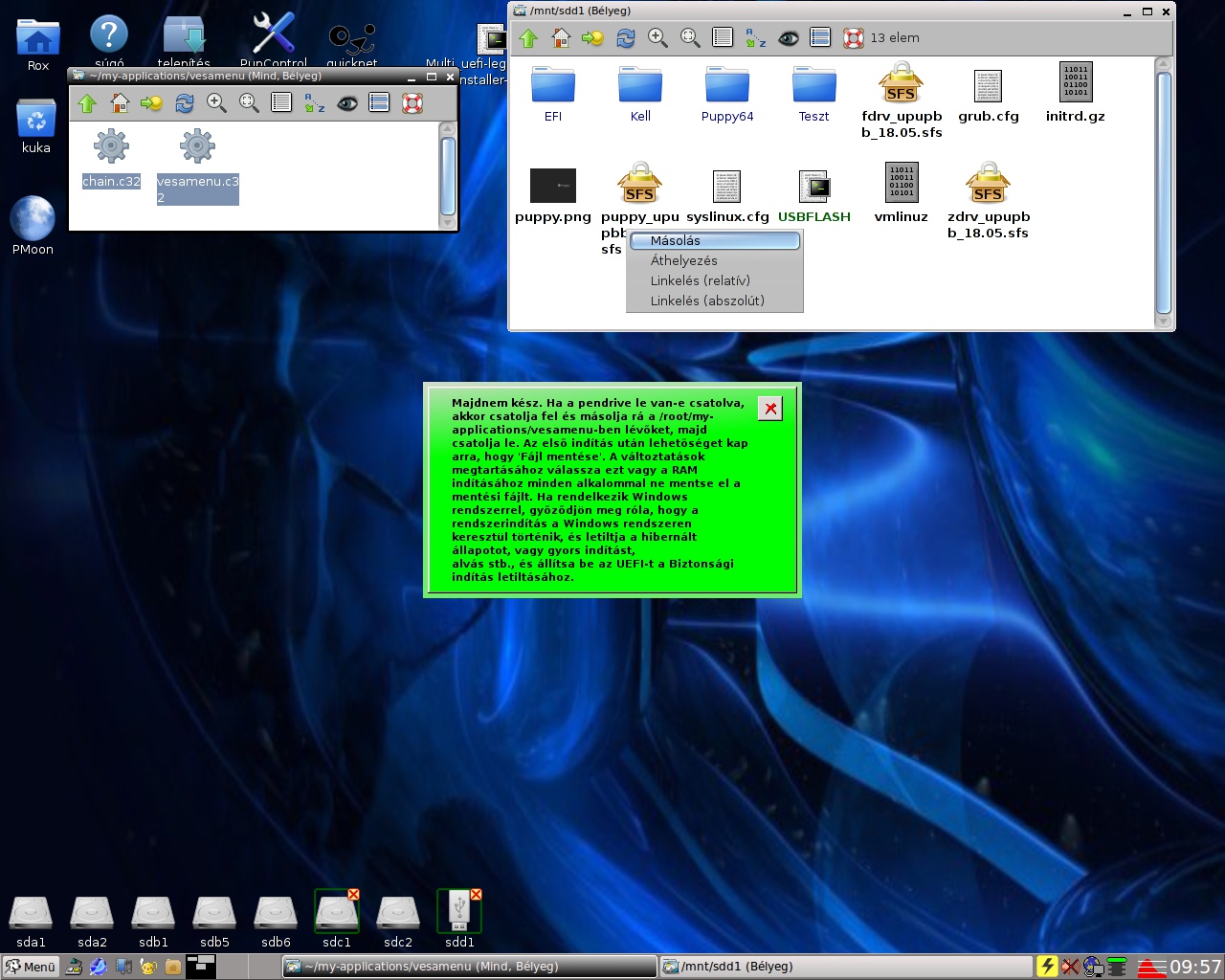Click select-all icon in /mnt/sdd1 window toolbar
The height and width of the screenshot is (980, 1225).
pos(820,38)
